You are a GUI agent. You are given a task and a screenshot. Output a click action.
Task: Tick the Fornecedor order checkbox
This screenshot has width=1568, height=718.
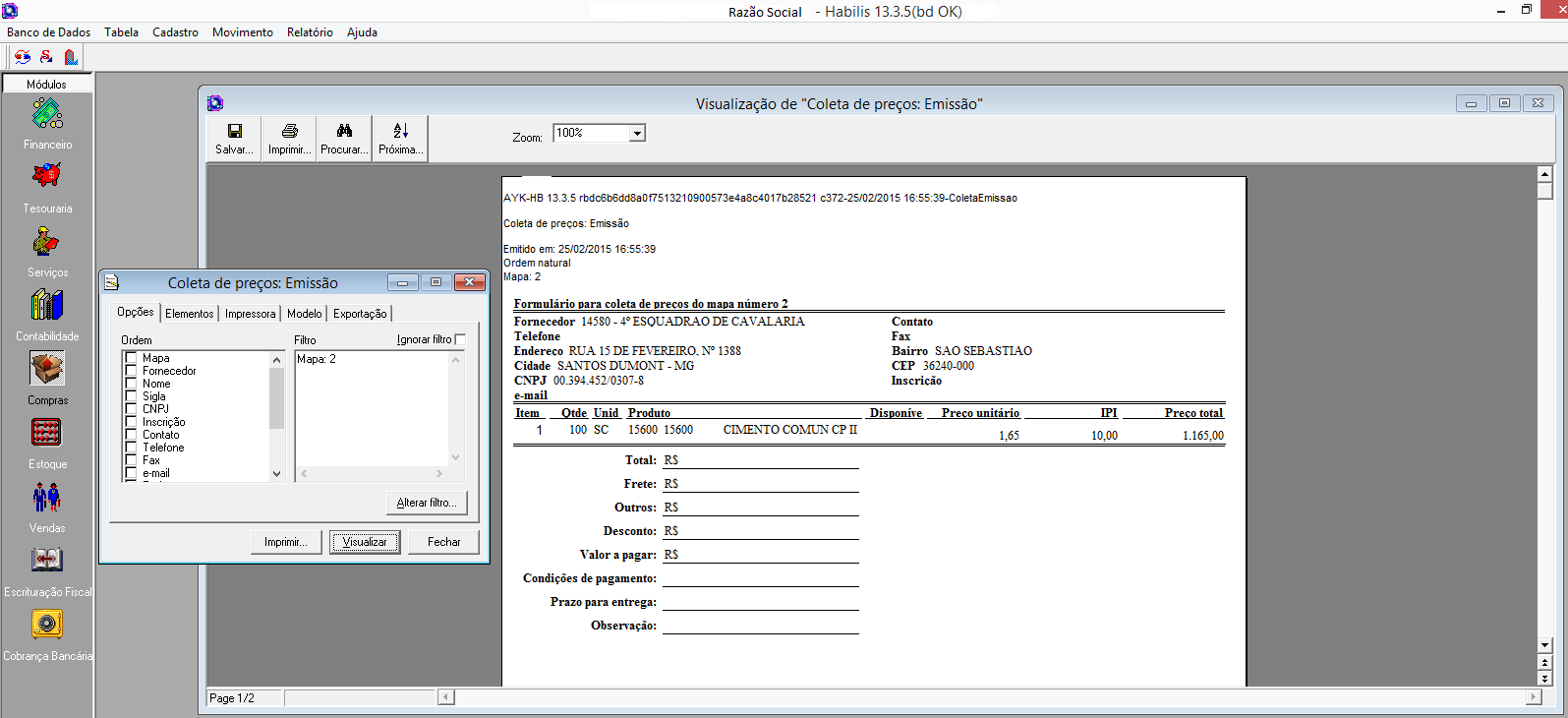[131, 371]
